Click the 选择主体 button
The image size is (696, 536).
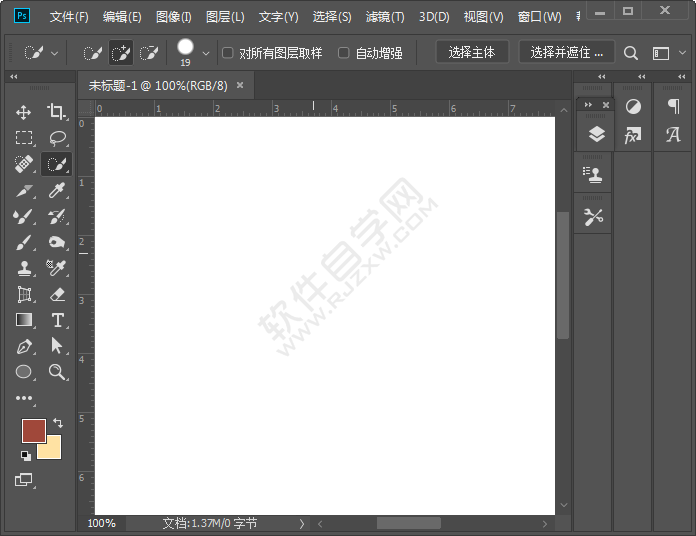tap(472, 52)
